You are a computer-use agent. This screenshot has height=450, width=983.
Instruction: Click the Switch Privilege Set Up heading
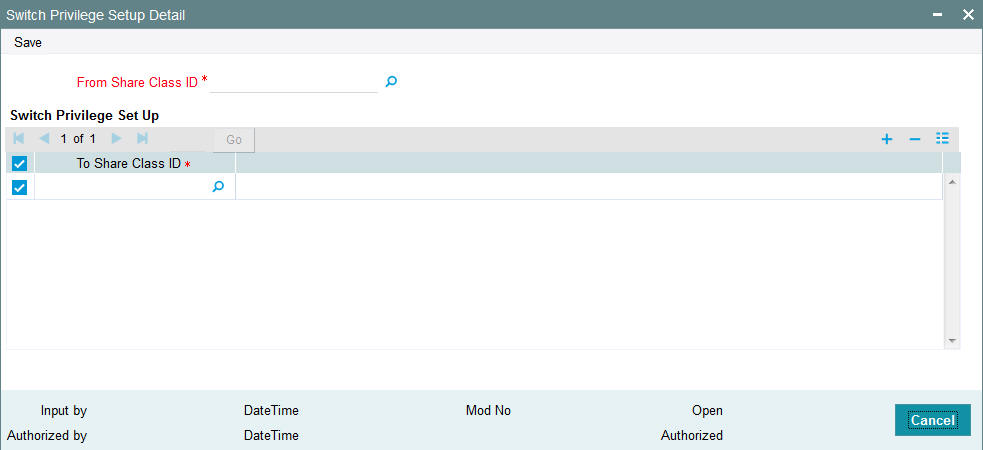[x=85, y=115]
